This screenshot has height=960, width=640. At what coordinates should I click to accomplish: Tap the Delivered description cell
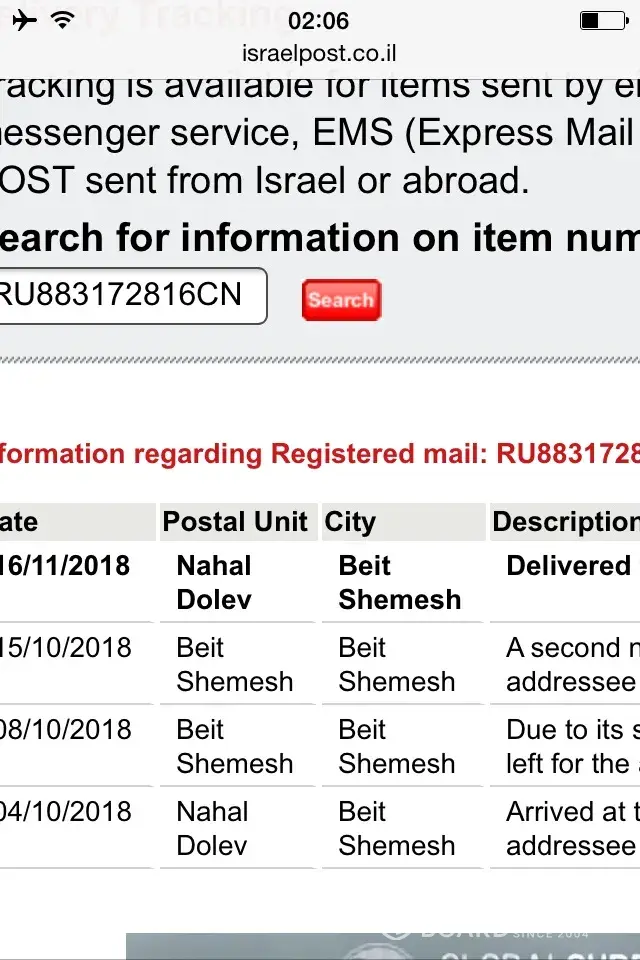coord(568,566)
